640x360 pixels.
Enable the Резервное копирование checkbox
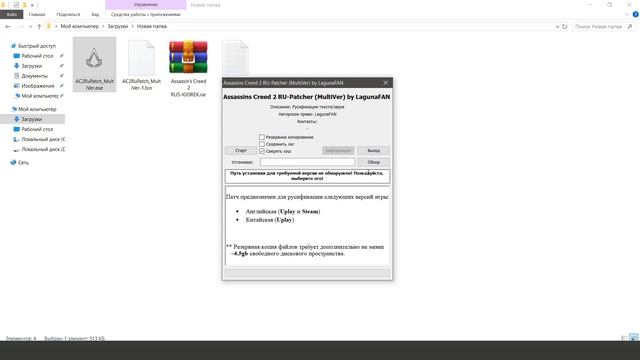[x=262, y=137]
